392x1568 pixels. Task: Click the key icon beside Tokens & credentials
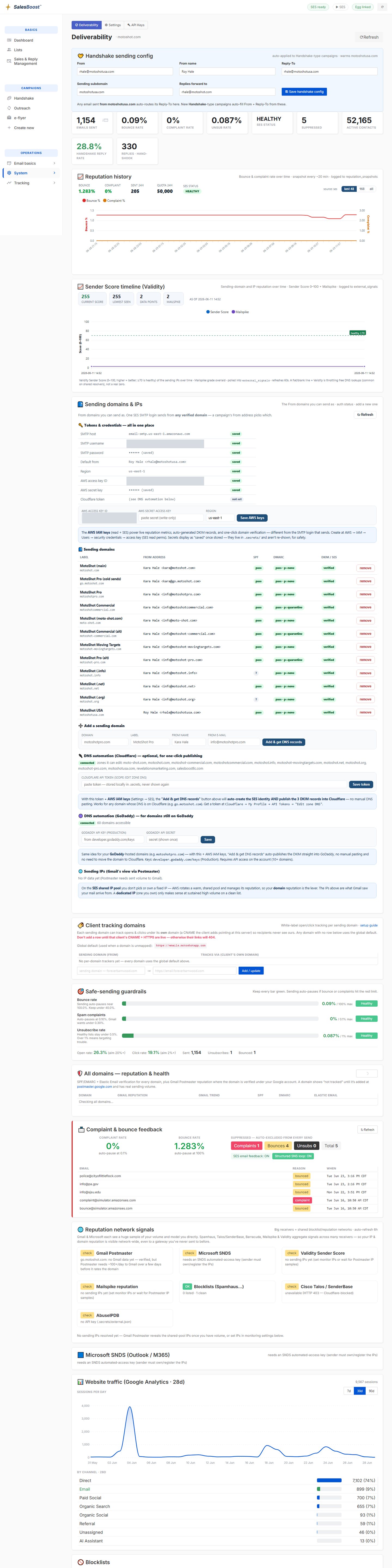[80, 425]
